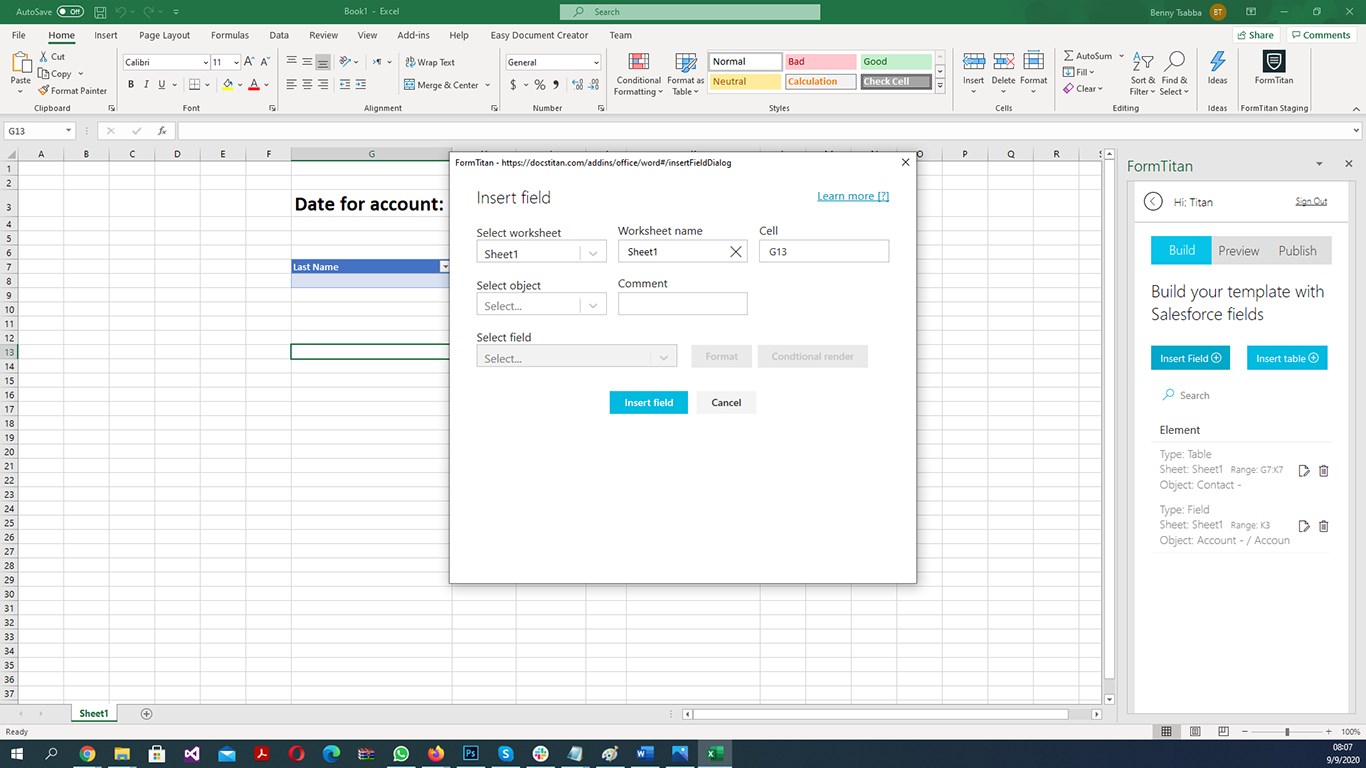Screen dimensions: 1366x768
Task: Click AutoSum in the Editing group
Action: coord(1087,56)
